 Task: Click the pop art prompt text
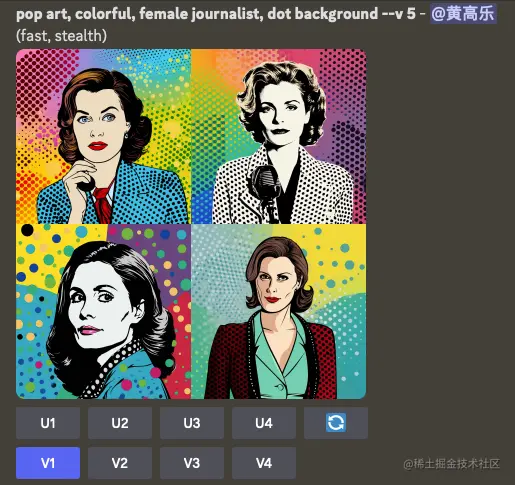tap(216, 14)
